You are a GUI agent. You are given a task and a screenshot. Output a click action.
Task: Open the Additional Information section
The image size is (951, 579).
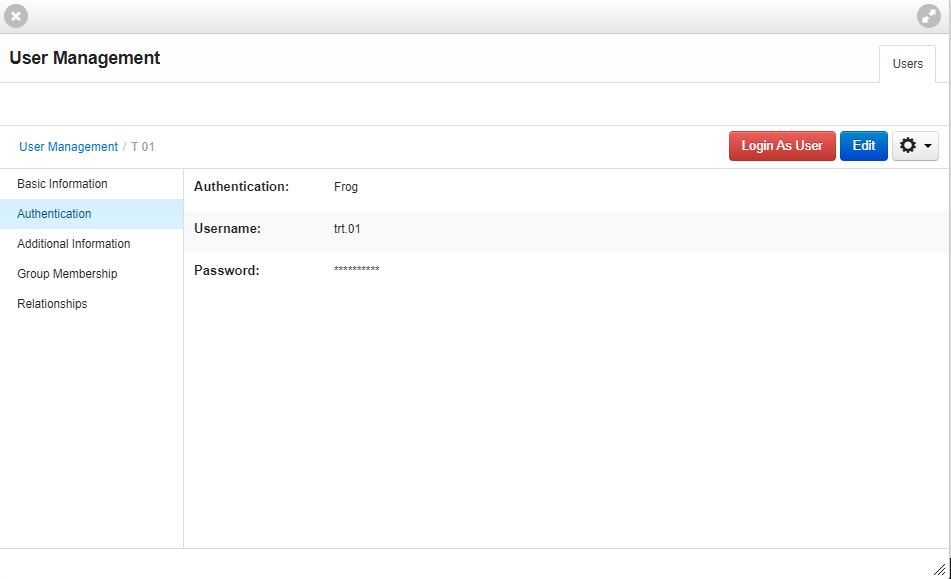pyautogui.click(x=92, y=244)
